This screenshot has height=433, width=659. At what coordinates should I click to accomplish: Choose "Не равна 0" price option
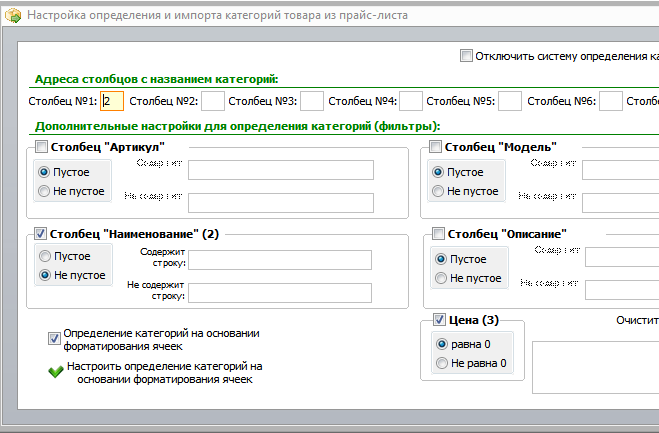point(441,363)
